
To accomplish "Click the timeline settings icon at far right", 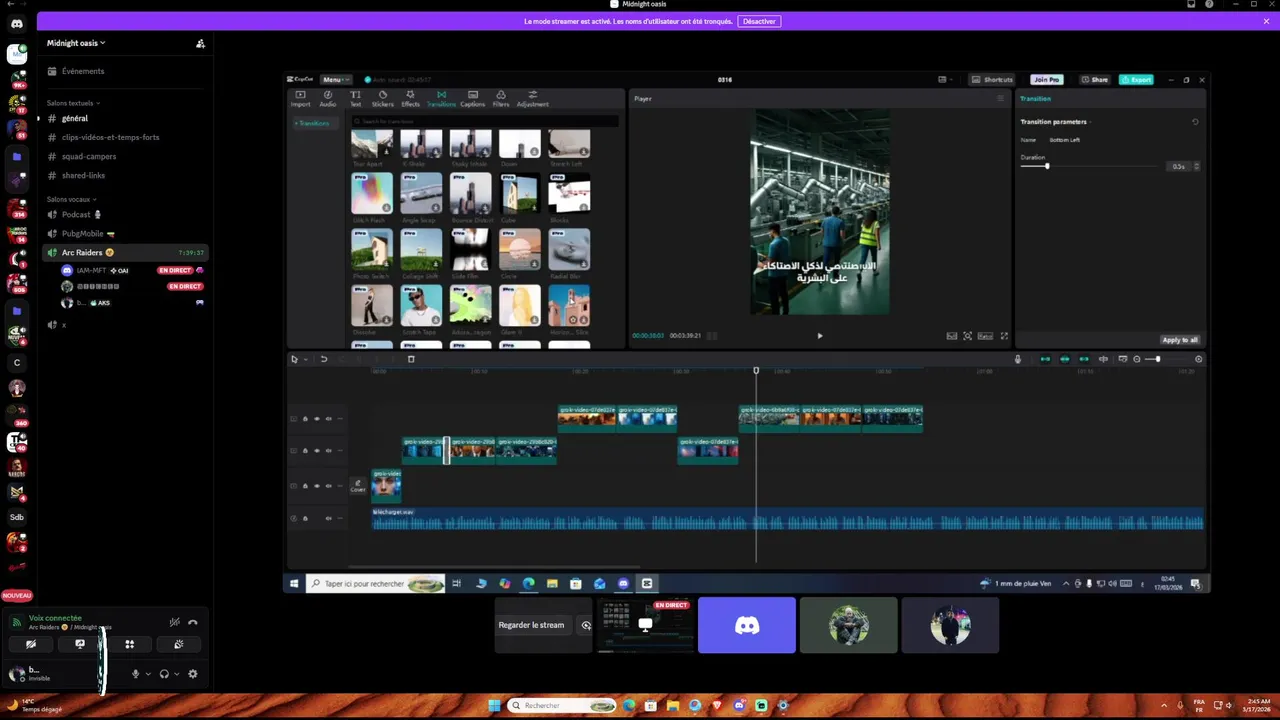I will [1199, 359].
